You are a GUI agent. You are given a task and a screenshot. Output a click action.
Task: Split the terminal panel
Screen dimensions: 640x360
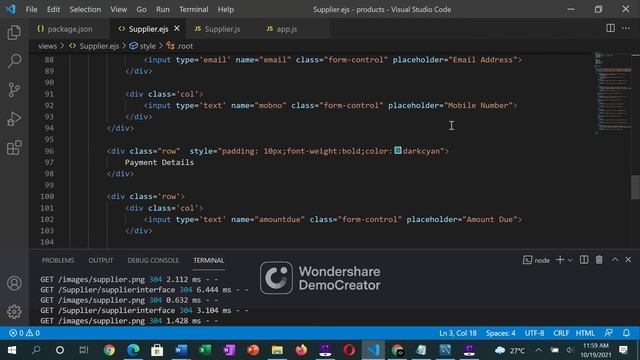tap(584, 260)
